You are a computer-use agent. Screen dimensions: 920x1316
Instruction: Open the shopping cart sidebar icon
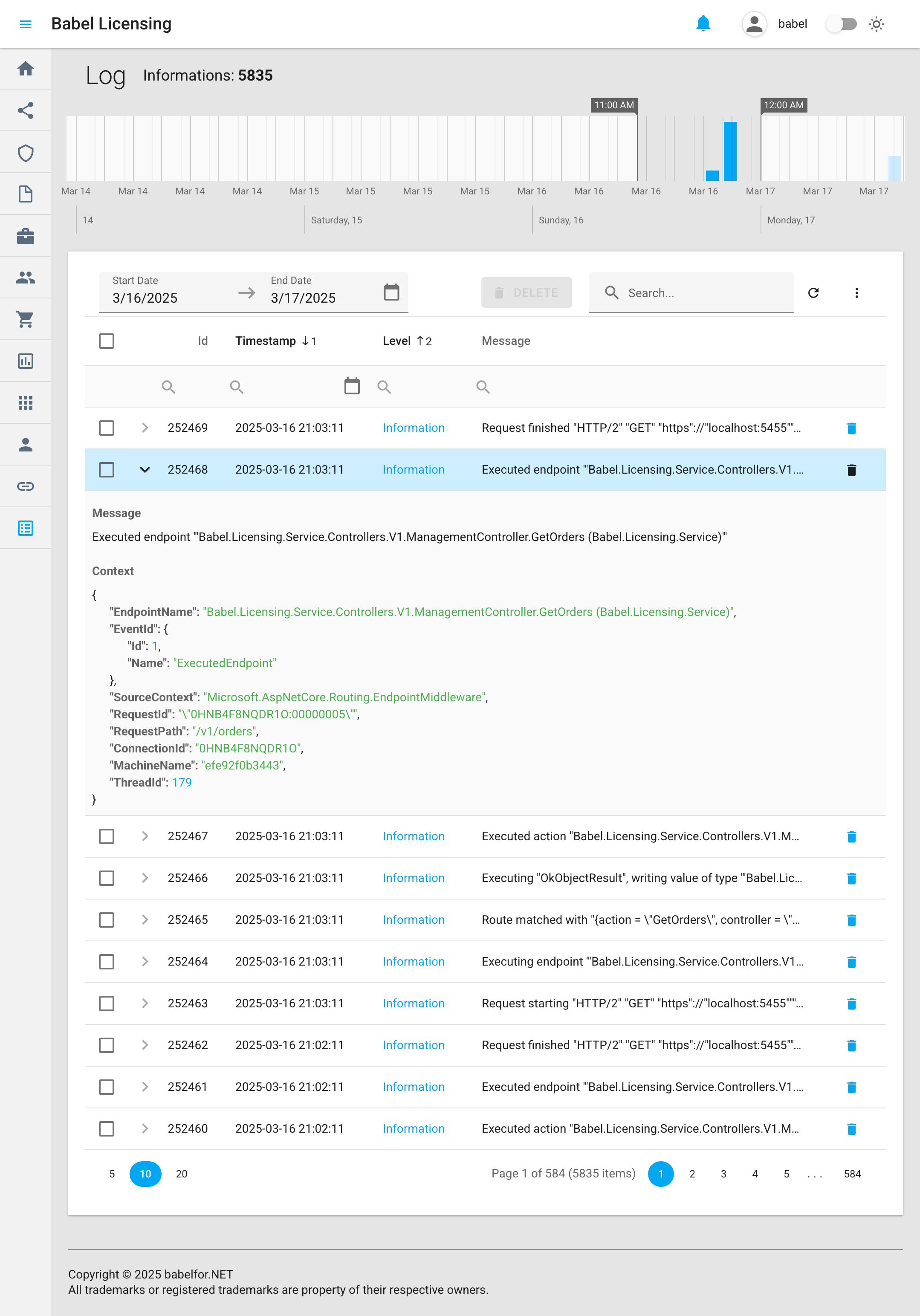(25, 319)
